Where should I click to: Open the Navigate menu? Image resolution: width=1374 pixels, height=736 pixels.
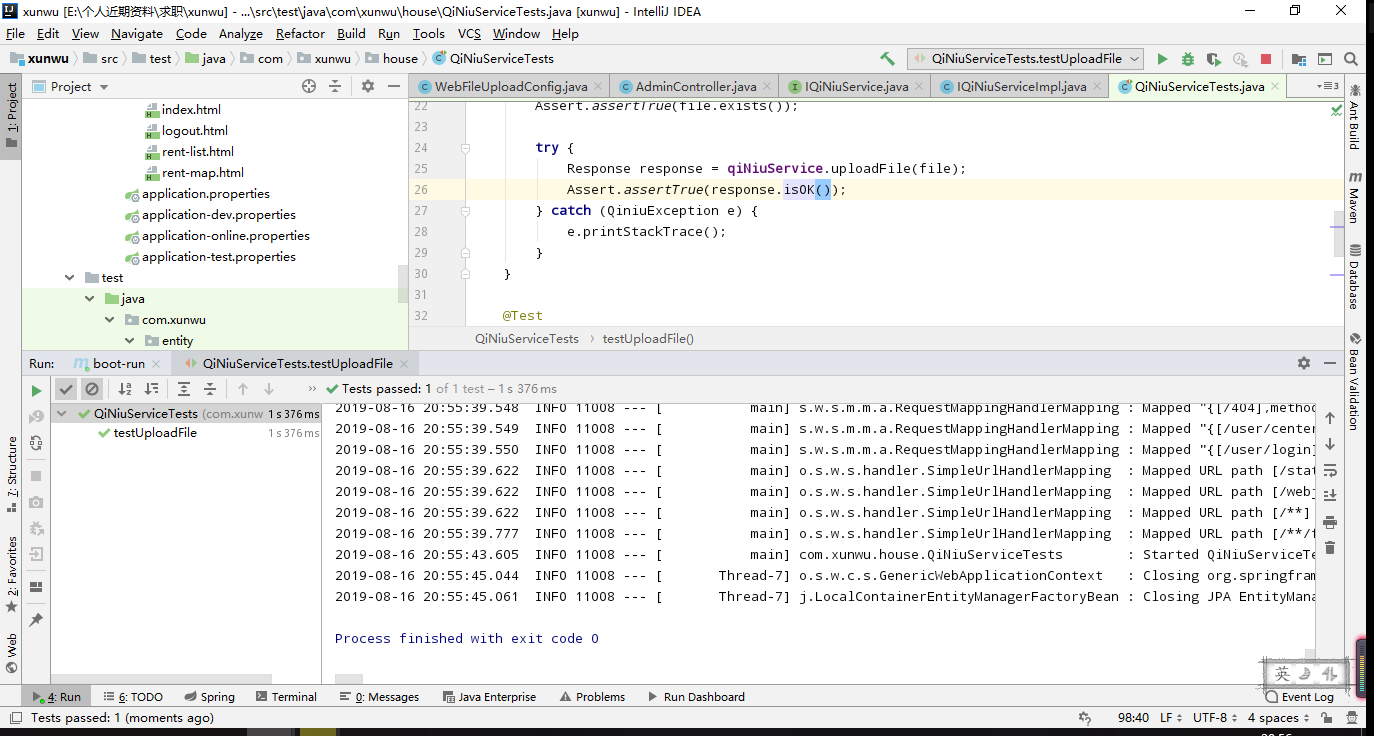[x=136, y=33]
